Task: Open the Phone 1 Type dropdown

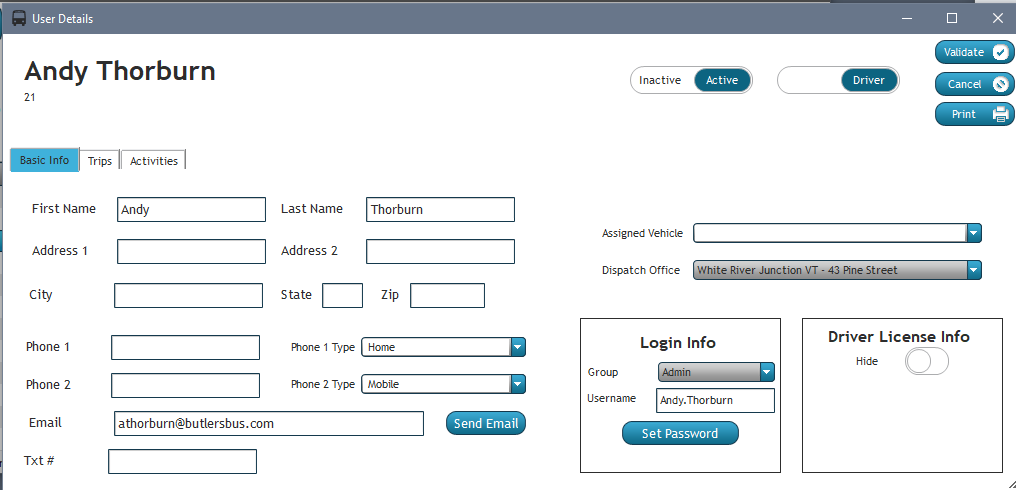Action: pos(518,347)
